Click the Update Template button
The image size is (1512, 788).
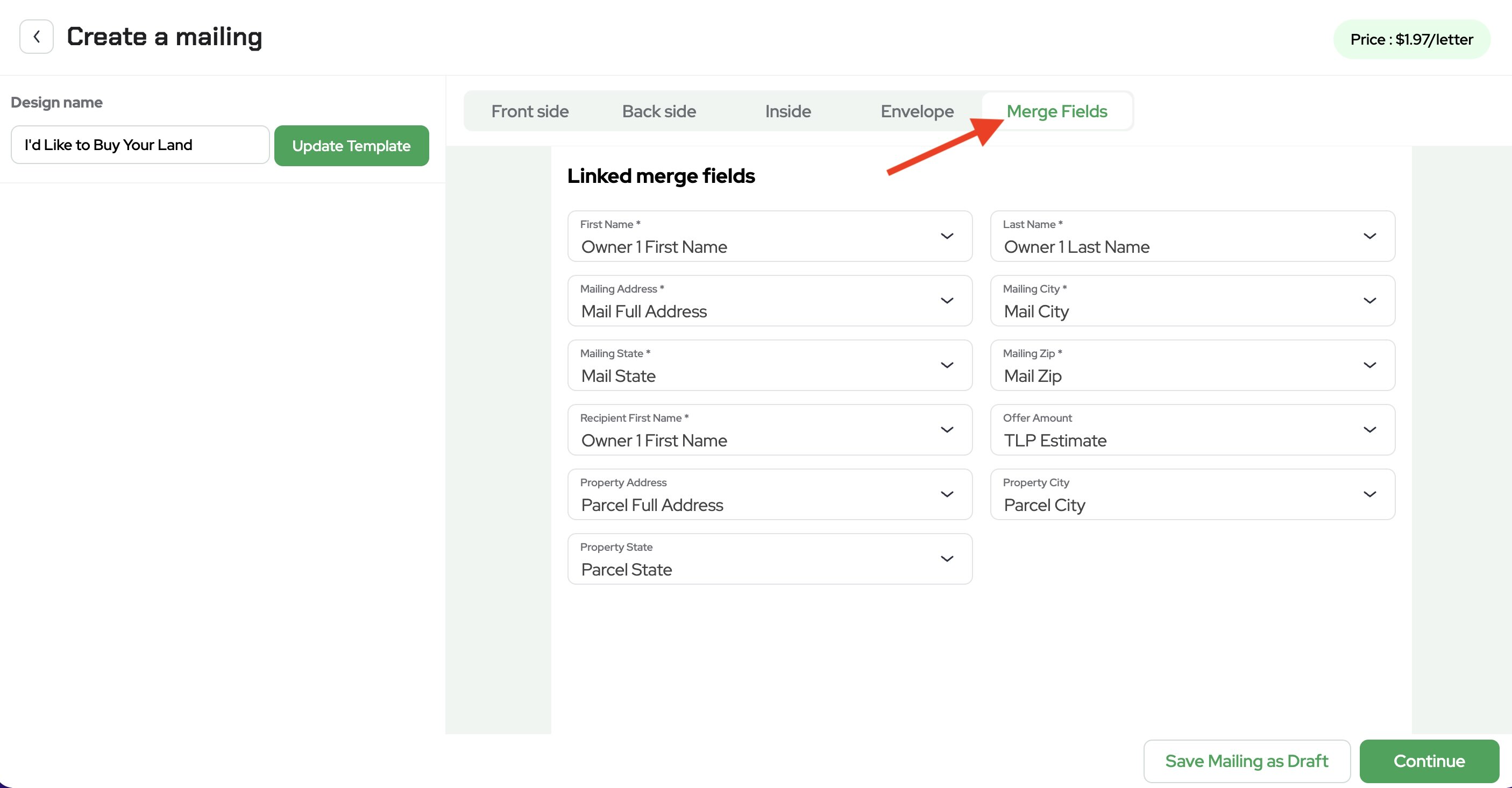click(x=351, y=146)
